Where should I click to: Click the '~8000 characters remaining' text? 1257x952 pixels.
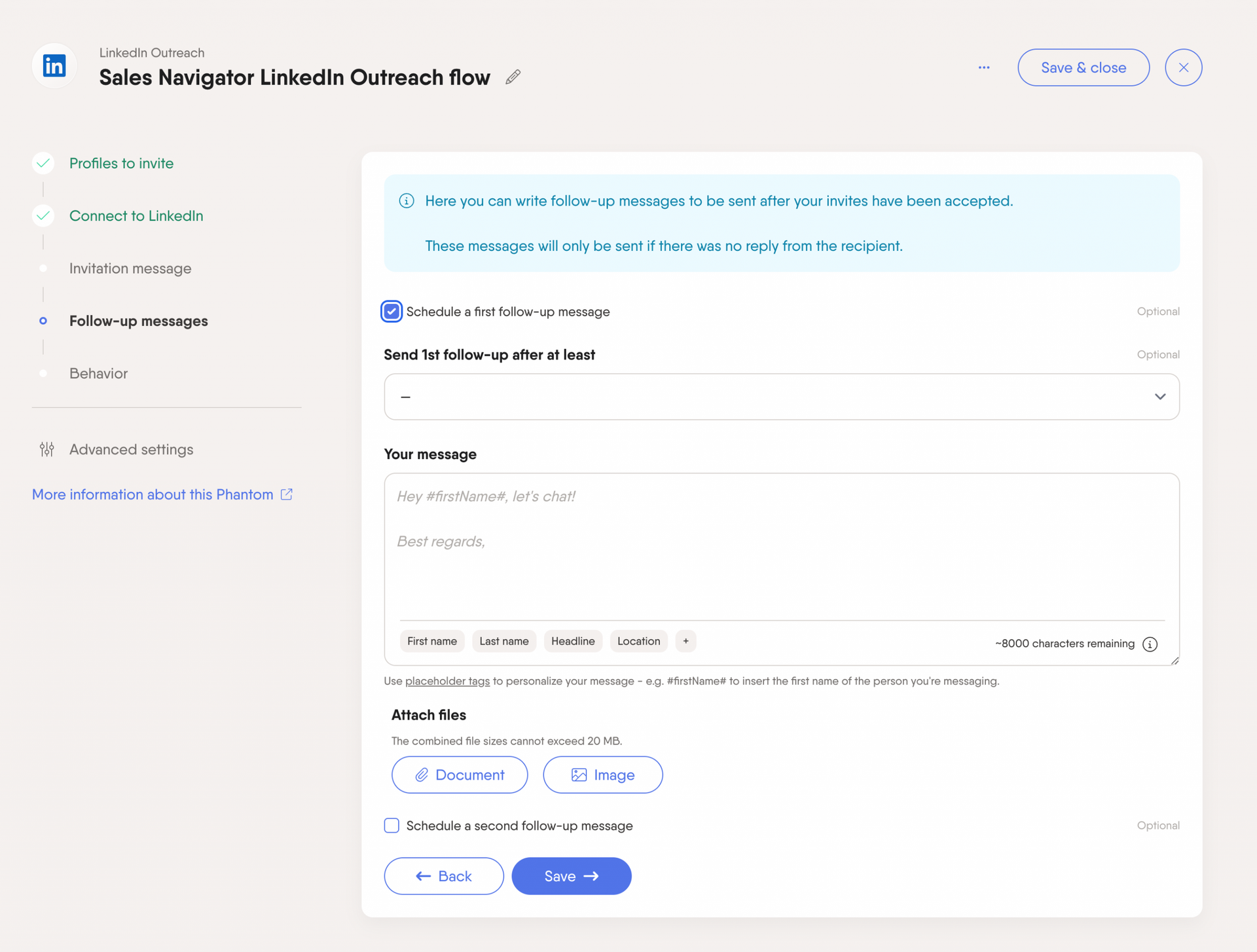pyautogui.click(x=1065, y=644)
